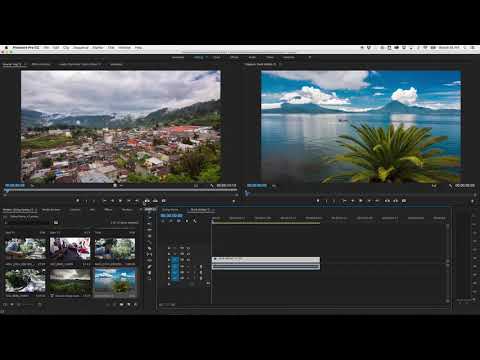Click Mark In in Source monitor
The height and width of the screenshot is (360, 480).
86,201
